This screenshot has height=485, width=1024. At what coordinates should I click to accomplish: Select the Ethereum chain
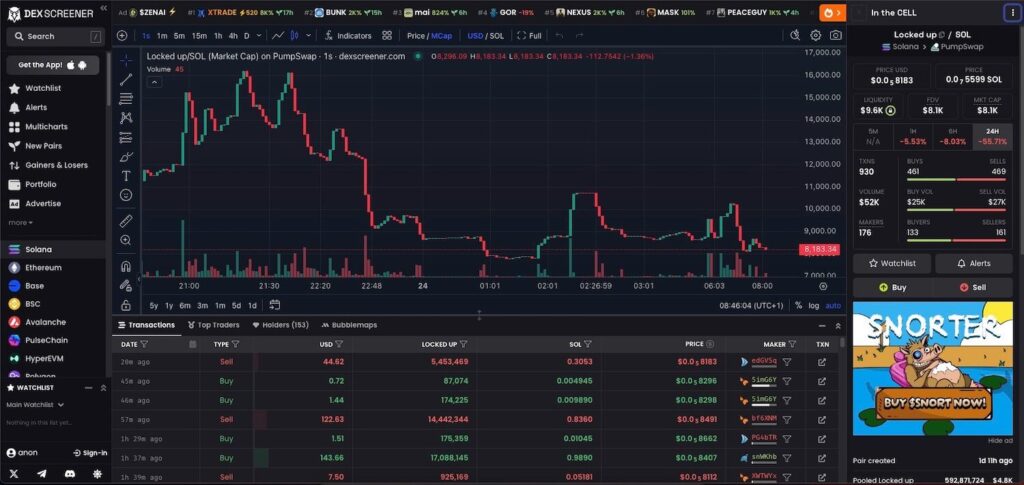43,268
